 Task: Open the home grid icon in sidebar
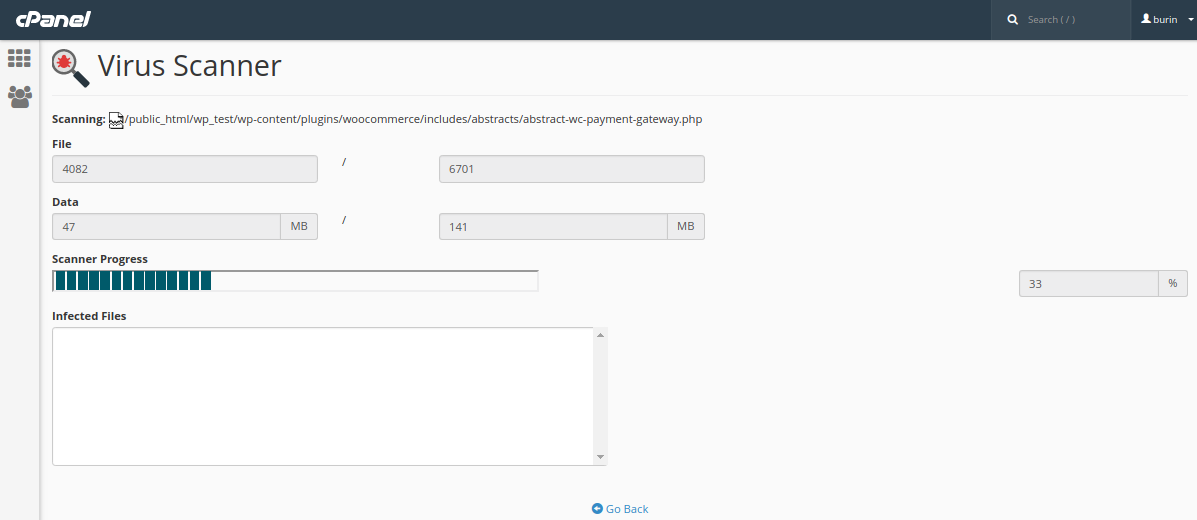(19, 59)
